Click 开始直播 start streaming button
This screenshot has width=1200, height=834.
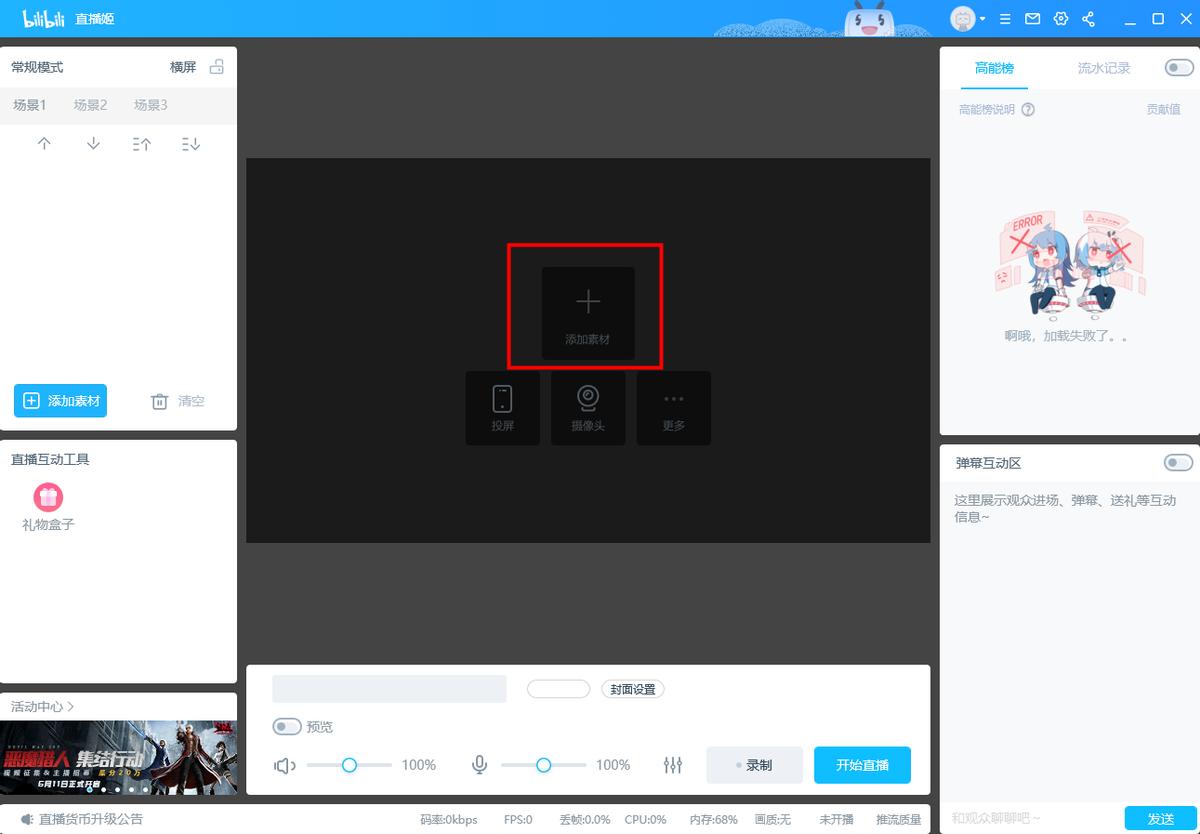862,765
